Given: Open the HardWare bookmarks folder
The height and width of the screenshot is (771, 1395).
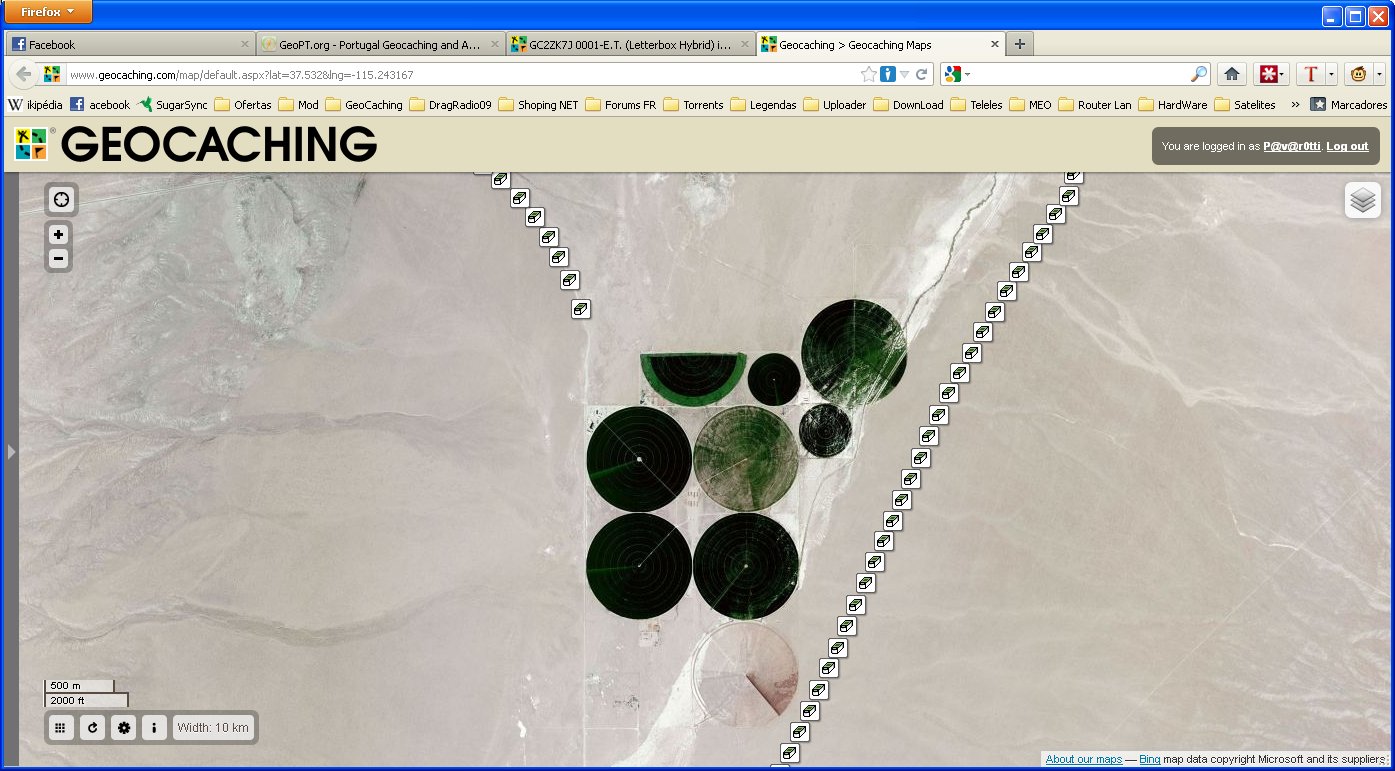Looking at the screenshot, I should (x=1173, y=104).
